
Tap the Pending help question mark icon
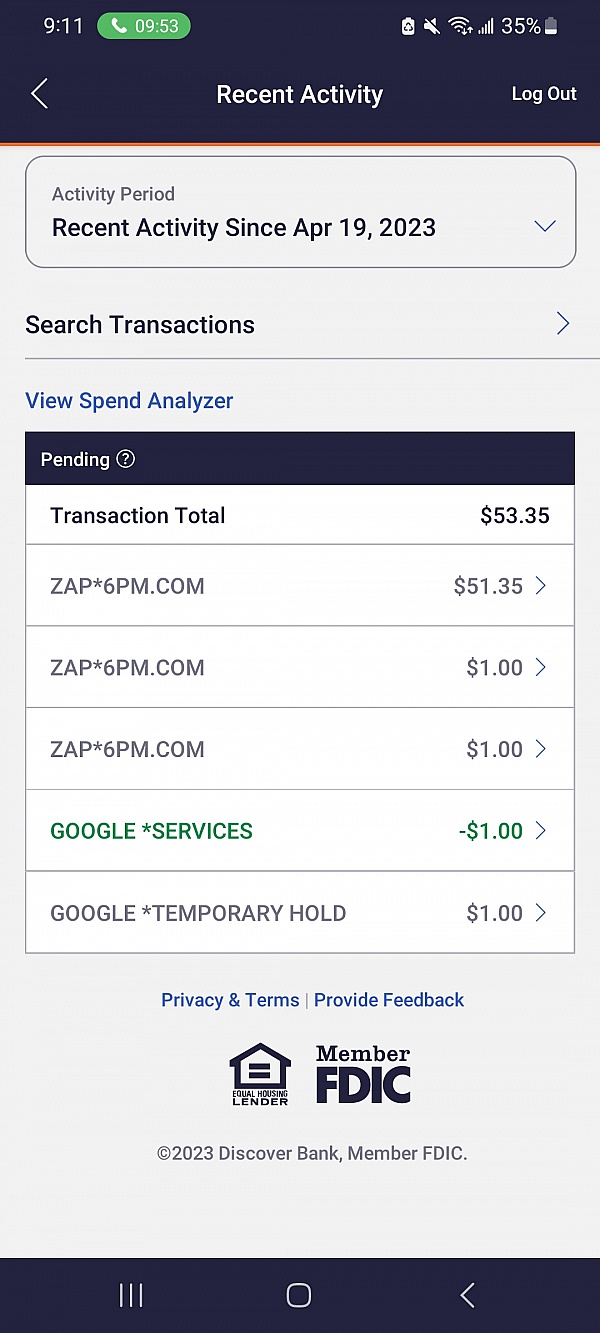point(125,459)
